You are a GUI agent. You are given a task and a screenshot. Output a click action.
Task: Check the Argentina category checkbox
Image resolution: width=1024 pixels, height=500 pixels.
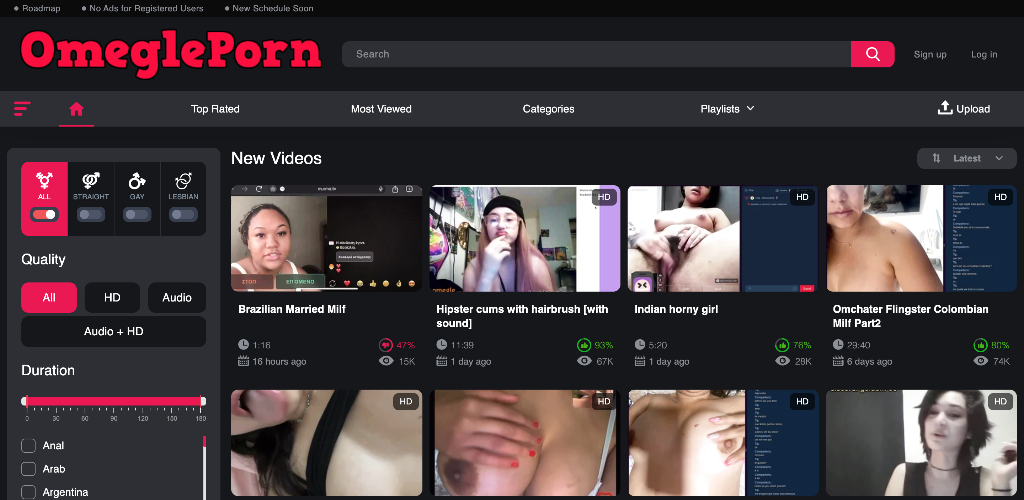28,492
